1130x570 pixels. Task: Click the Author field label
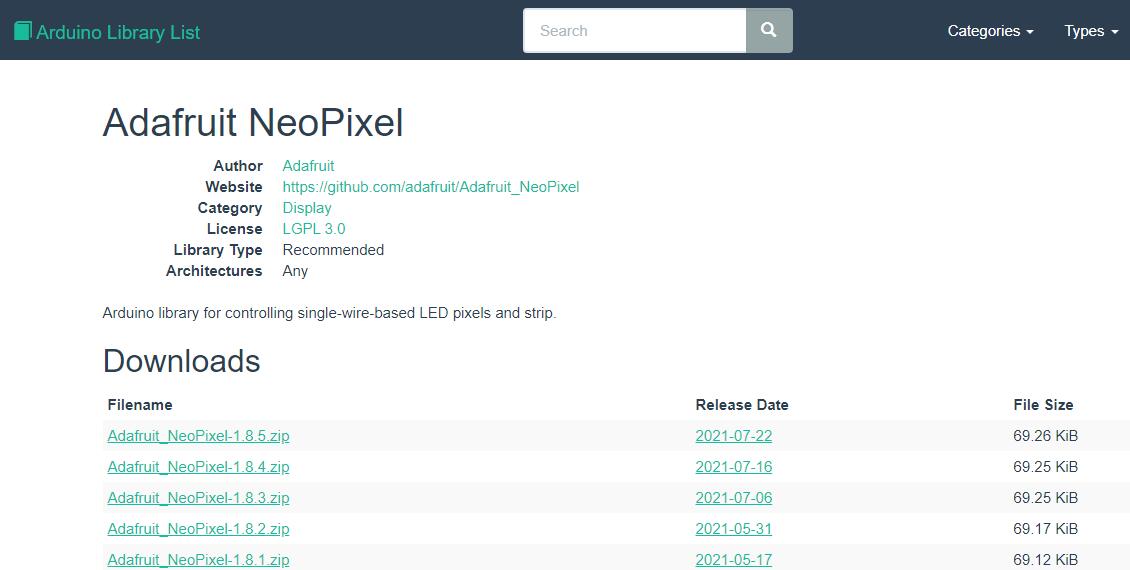[238, 166]
